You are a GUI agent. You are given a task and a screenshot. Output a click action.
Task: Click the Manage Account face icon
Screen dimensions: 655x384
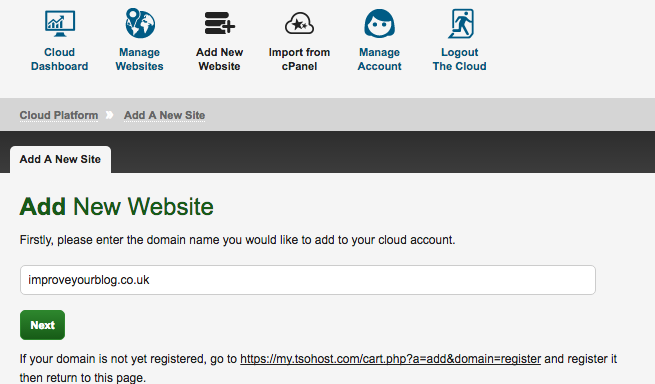click(379, 23)
